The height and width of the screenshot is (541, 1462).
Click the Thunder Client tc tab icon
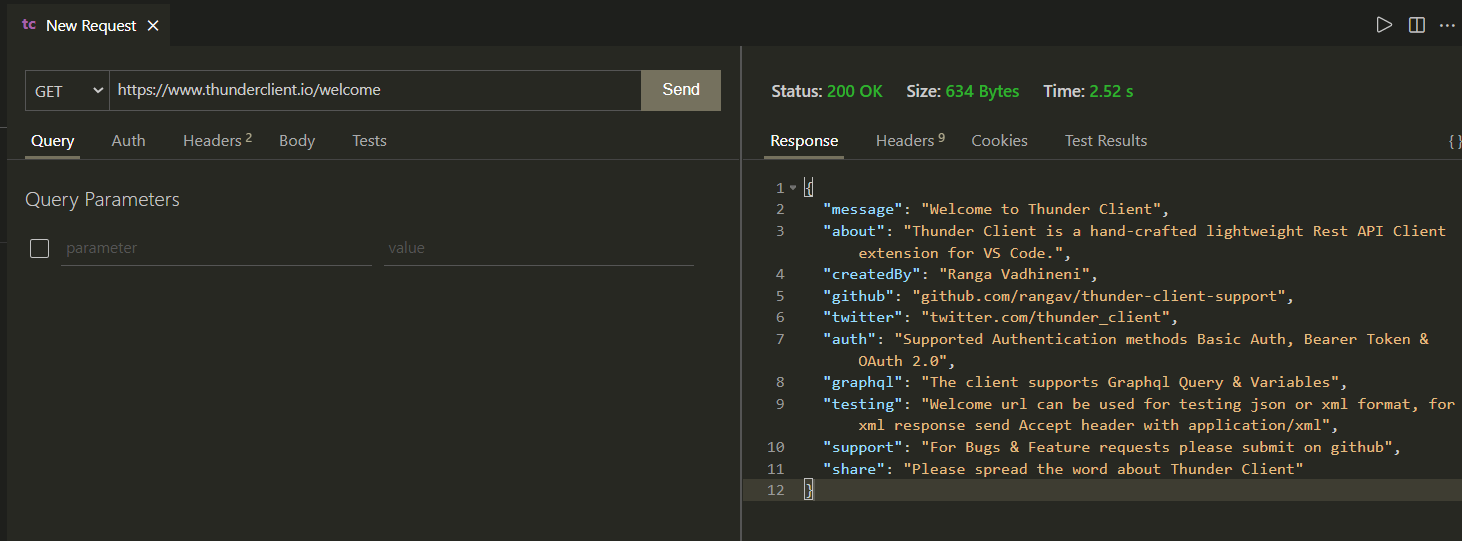point(29,25)
